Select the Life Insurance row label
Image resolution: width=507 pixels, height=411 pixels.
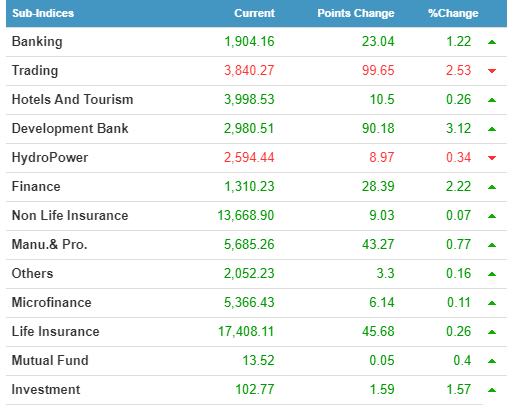tap(55, 331)
